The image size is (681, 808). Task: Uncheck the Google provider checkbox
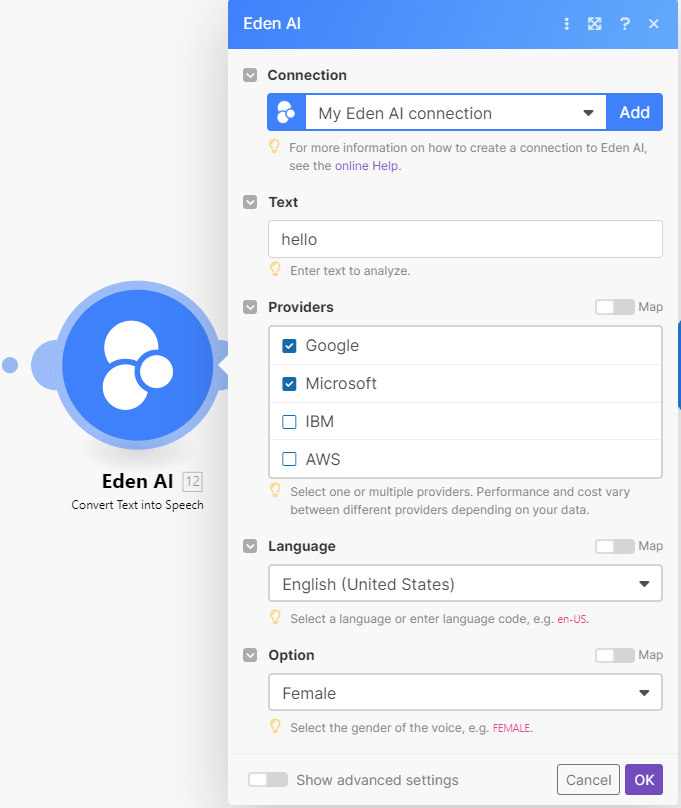coord(290,346)
